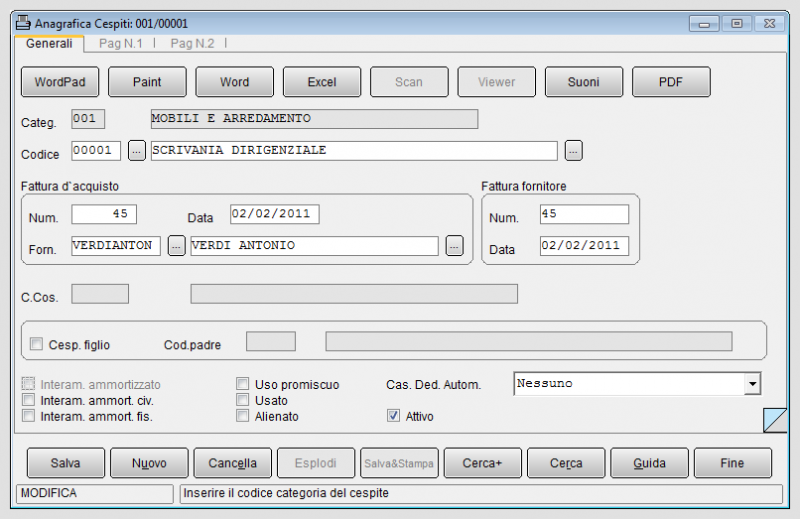Click Fattura fornitore Data field

point(584,245)
